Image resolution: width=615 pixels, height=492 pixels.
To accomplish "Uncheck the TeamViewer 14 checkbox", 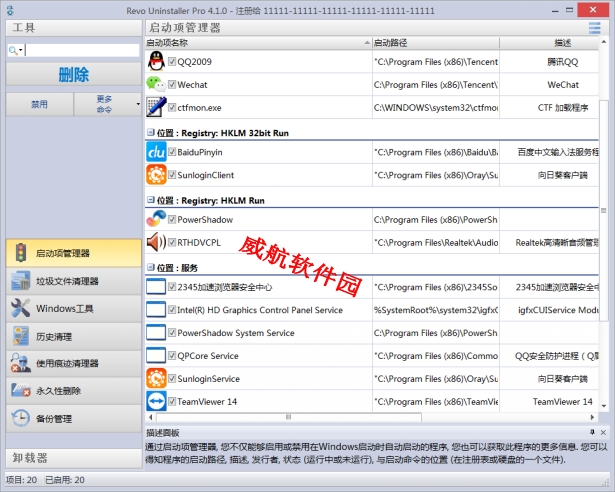I will [172, 401].
